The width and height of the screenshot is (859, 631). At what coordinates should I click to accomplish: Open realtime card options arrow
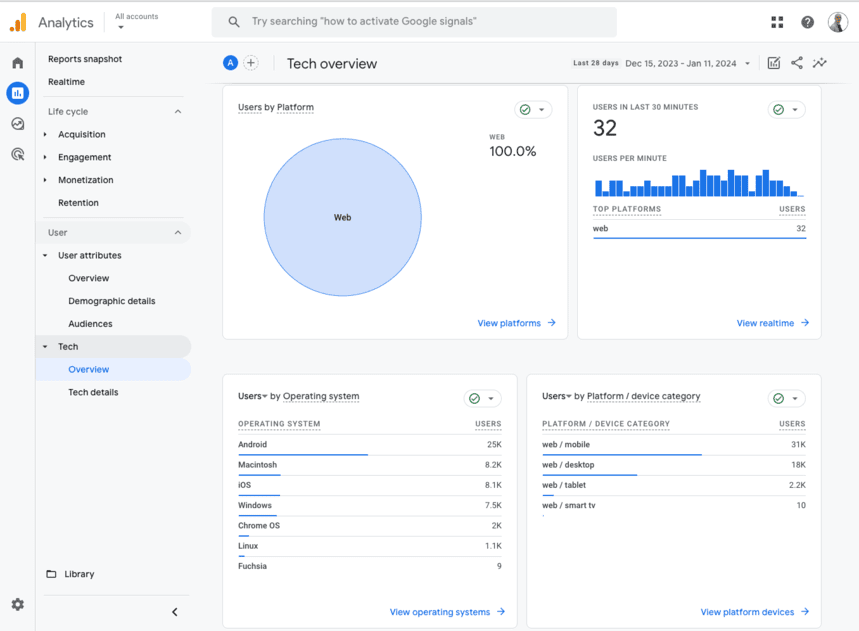795,110
